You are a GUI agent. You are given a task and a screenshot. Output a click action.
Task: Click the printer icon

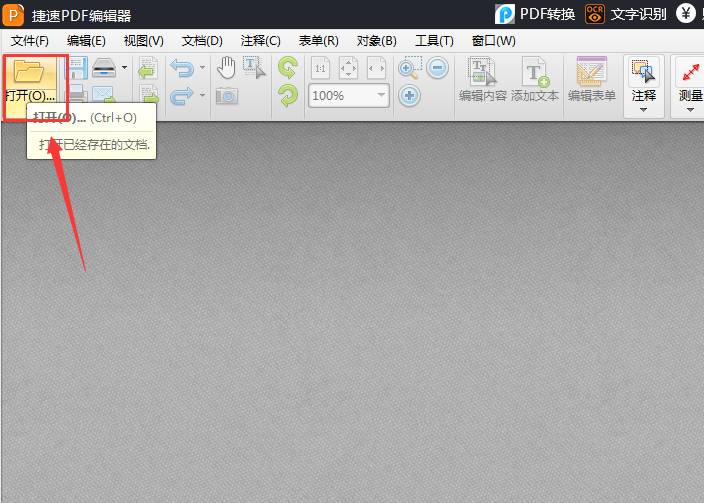[x=77, y=93]
